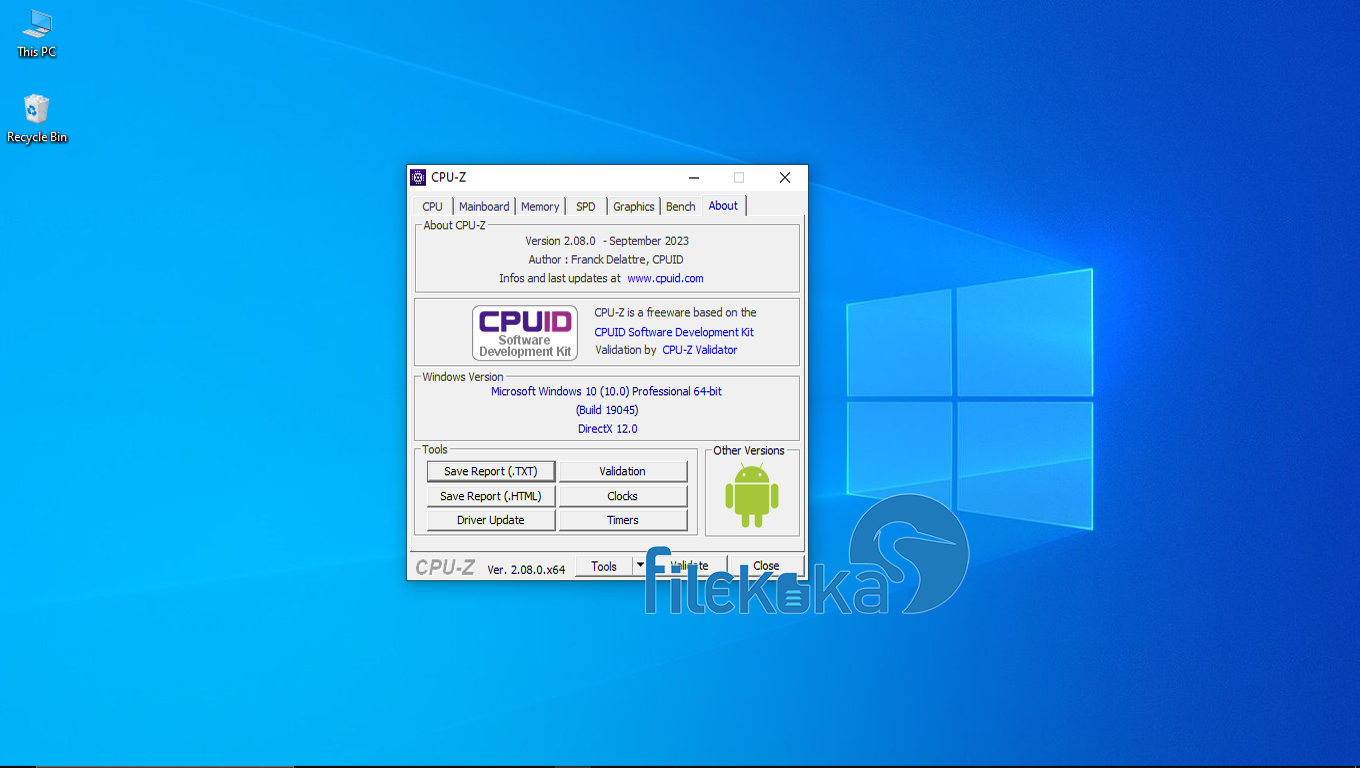Click the CPU-Z title bar app icon
The height and width of the screenshot is (768, 1360).
point(418,177)
